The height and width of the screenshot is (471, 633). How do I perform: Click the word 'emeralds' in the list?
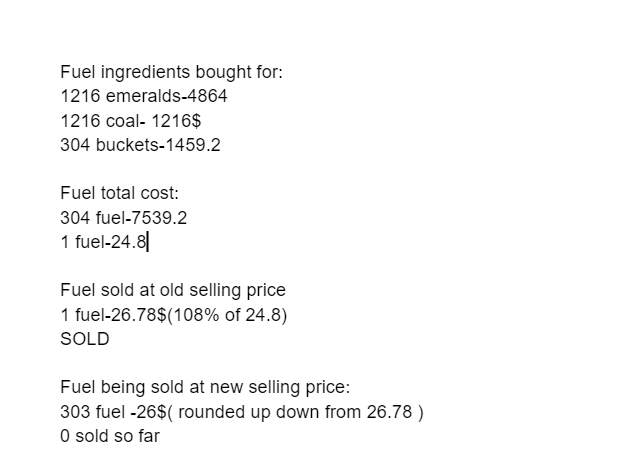pos(143,96)
